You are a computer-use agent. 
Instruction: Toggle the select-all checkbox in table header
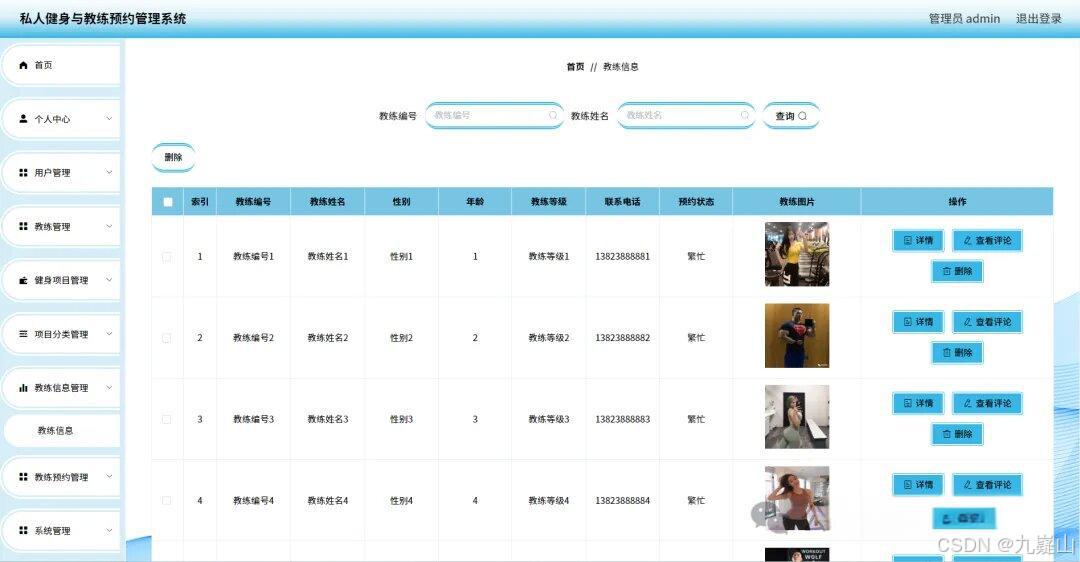point(167,202)
